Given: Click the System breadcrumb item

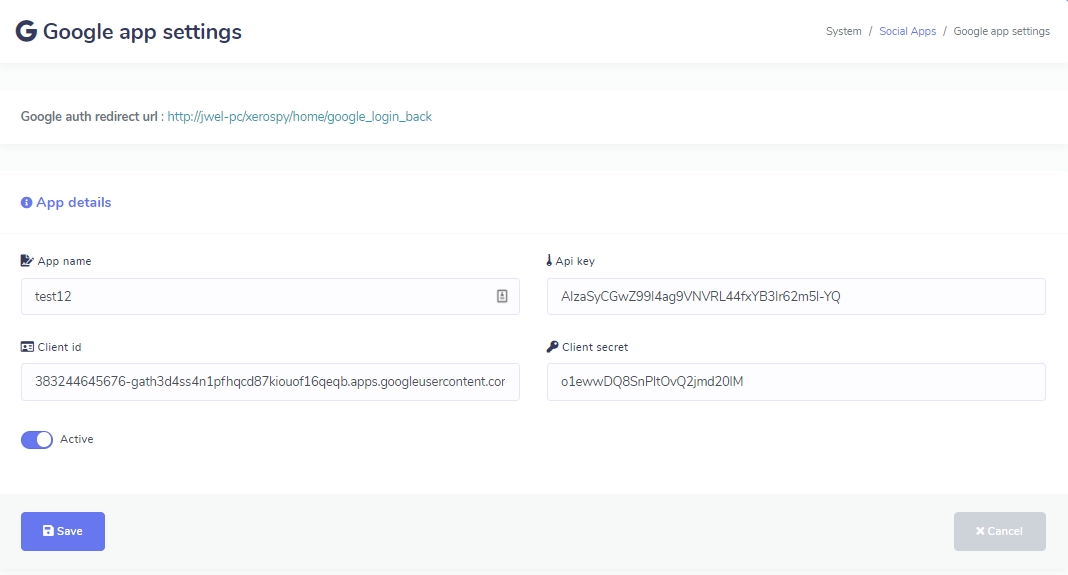Looking at the screenshot, I should [x=843, y=31].
